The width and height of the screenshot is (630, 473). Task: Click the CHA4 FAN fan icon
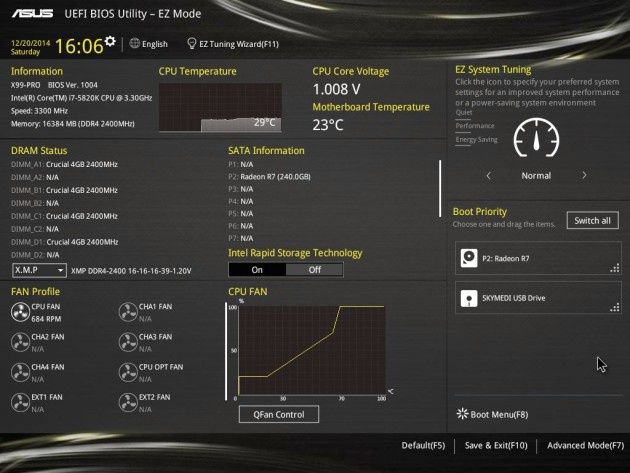tap(20, 373)
